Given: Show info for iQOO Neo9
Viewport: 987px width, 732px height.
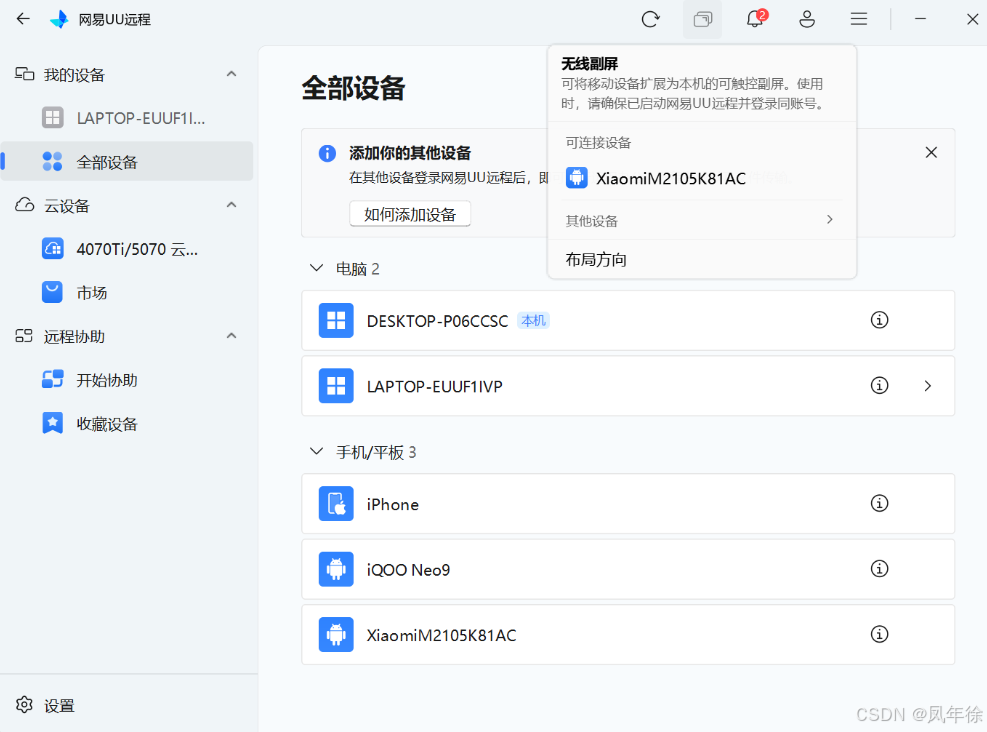Looking at the screenshot, I should coord(879,568).
